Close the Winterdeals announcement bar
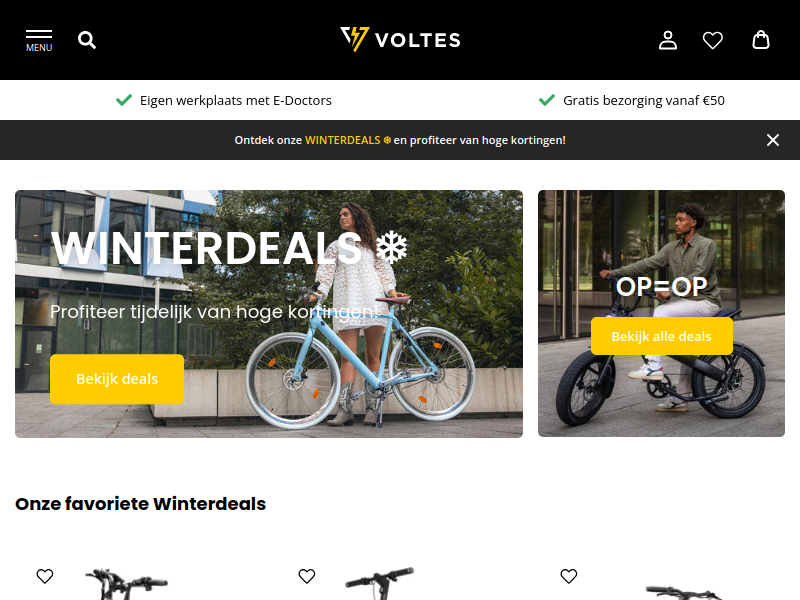This screenshot has width=800, height=600. click(772, 140)
